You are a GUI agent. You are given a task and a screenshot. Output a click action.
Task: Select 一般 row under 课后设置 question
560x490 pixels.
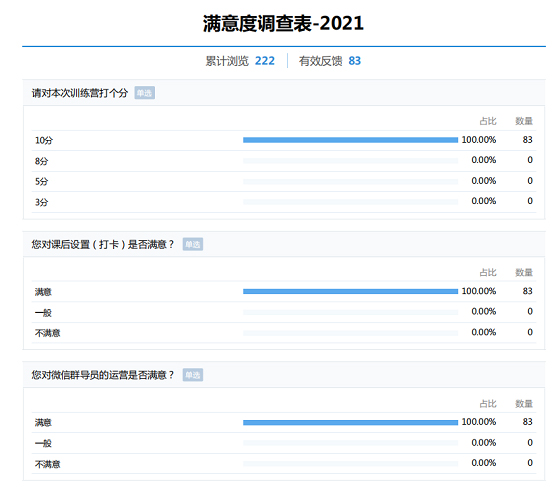pyautogui.click(x=284, y=312)
